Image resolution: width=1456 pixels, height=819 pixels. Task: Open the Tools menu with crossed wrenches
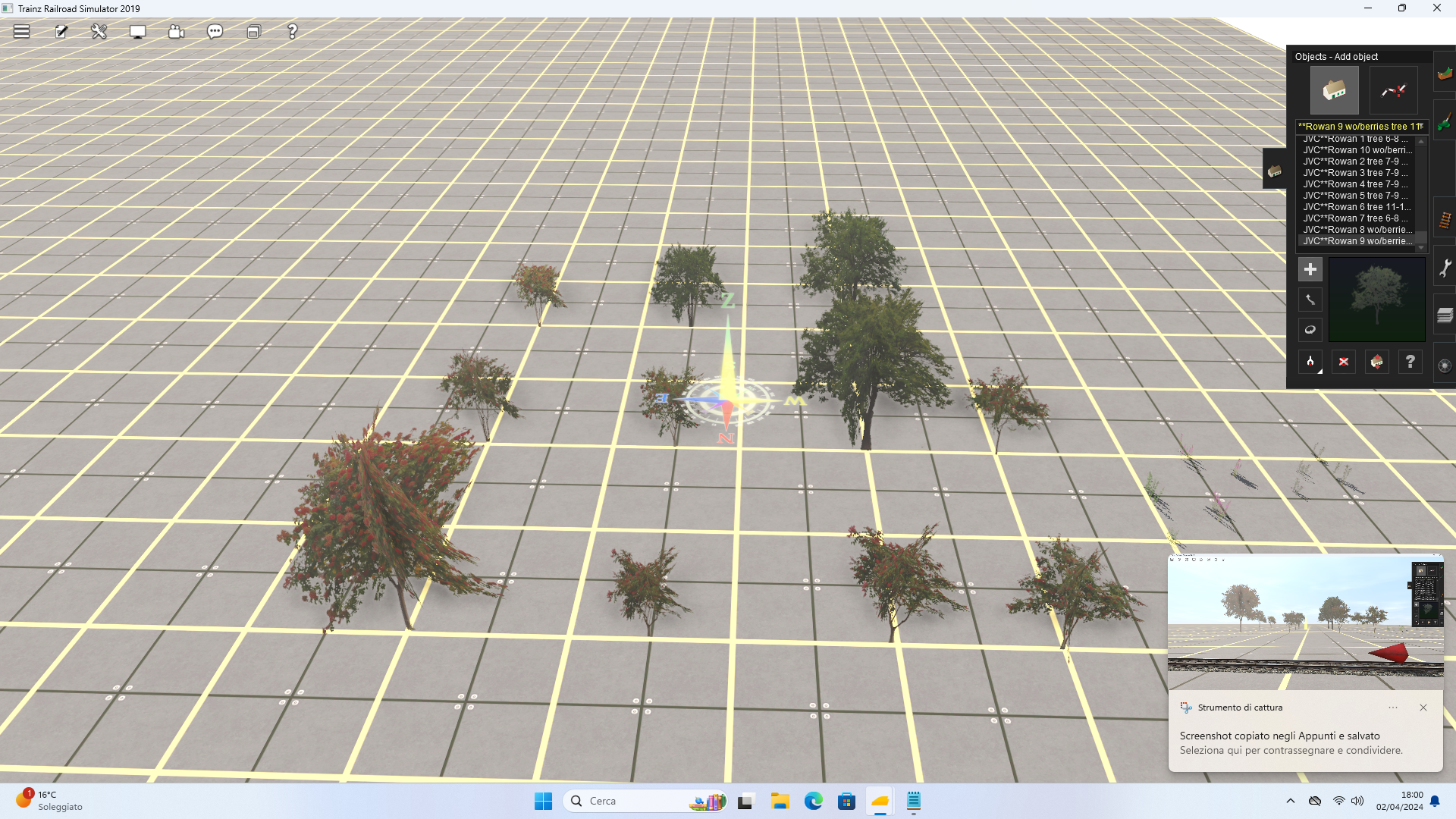point(99,31)
